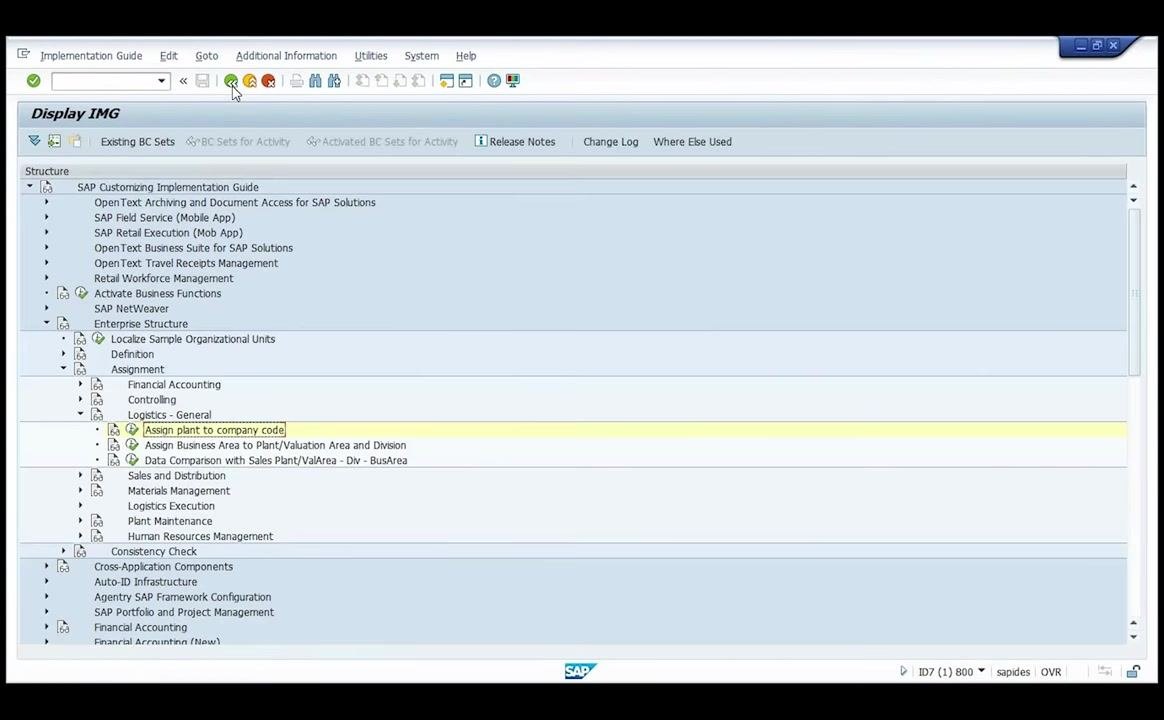Click the Print icon in toolbar

pos(297,81)
